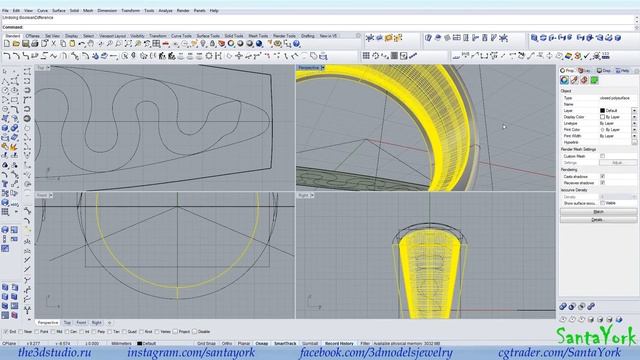
Task: Uncheck the Casts shadows checkbox
Action: point(602,176)
